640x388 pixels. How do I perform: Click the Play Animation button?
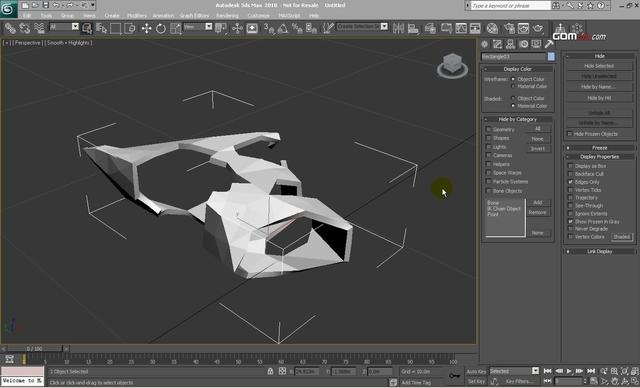pos(569,371)
